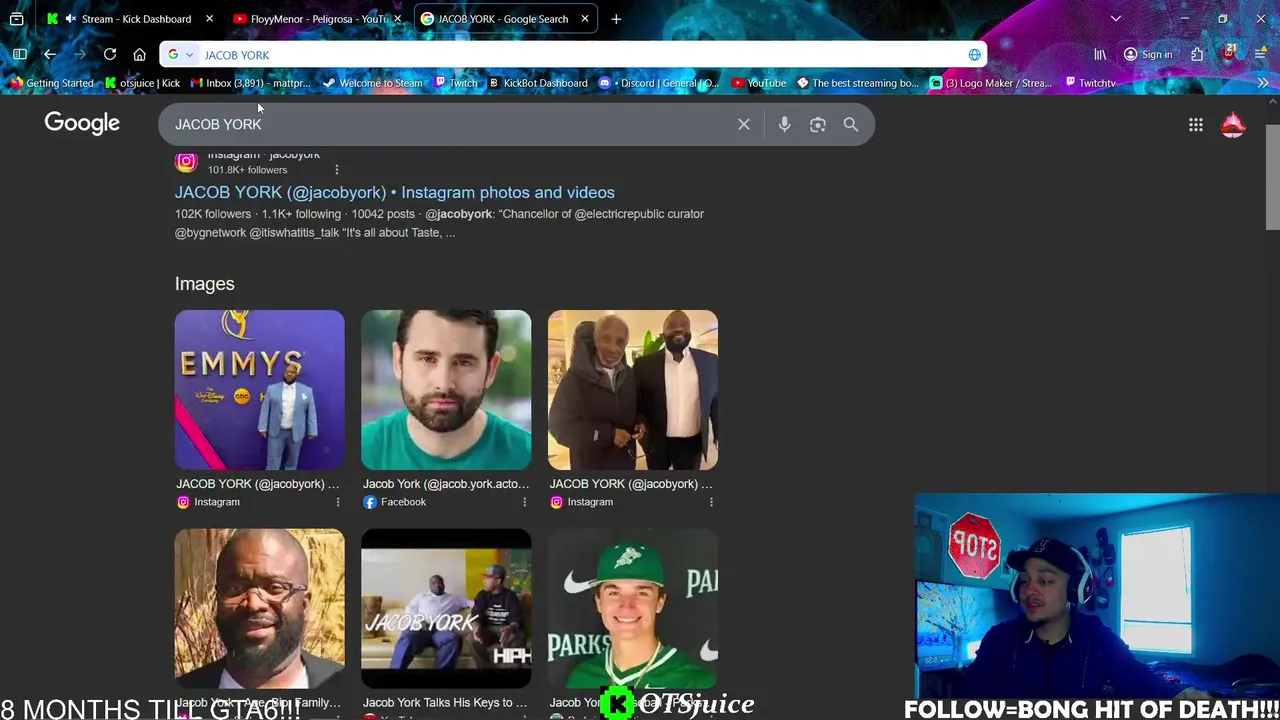
Task: Start search by voice microphone
Action: [785, 124]
